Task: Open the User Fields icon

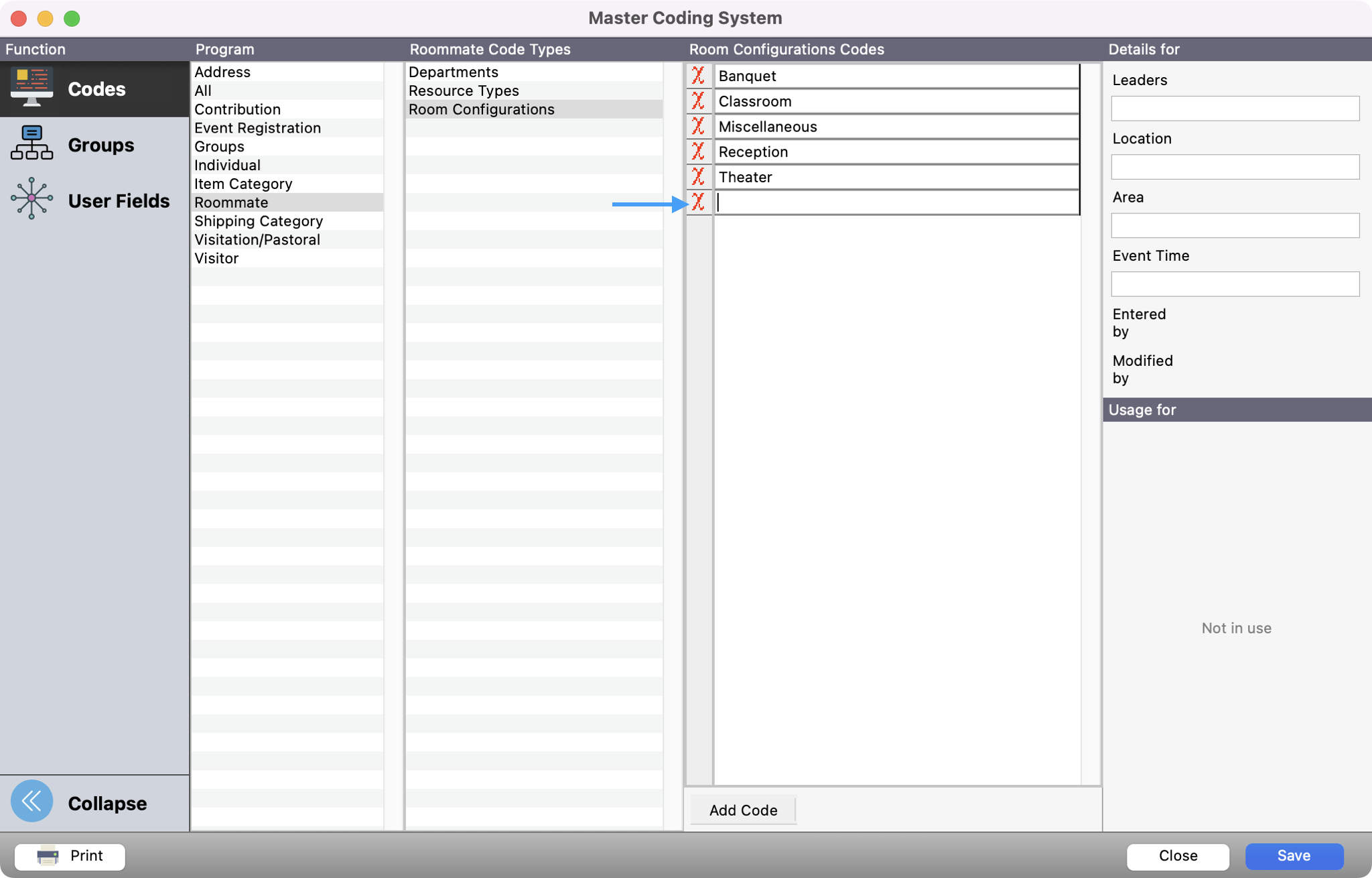Action: pyautogui.click(x=31, y=199)
